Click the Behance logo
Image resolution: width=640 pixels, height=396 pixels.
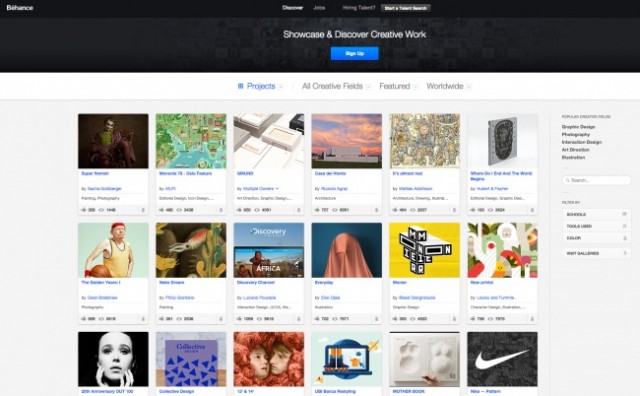[x=20, y=7]
